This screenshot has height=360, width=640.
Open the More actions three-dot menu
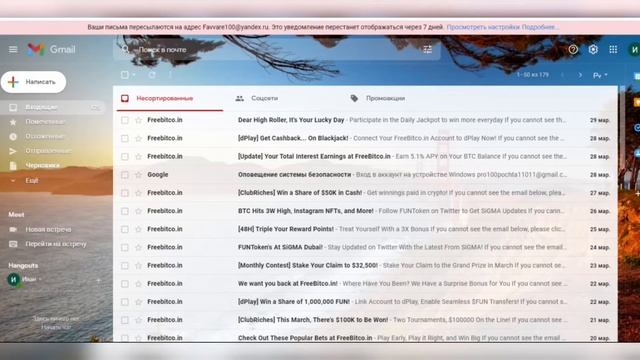[x=170, y=75]
